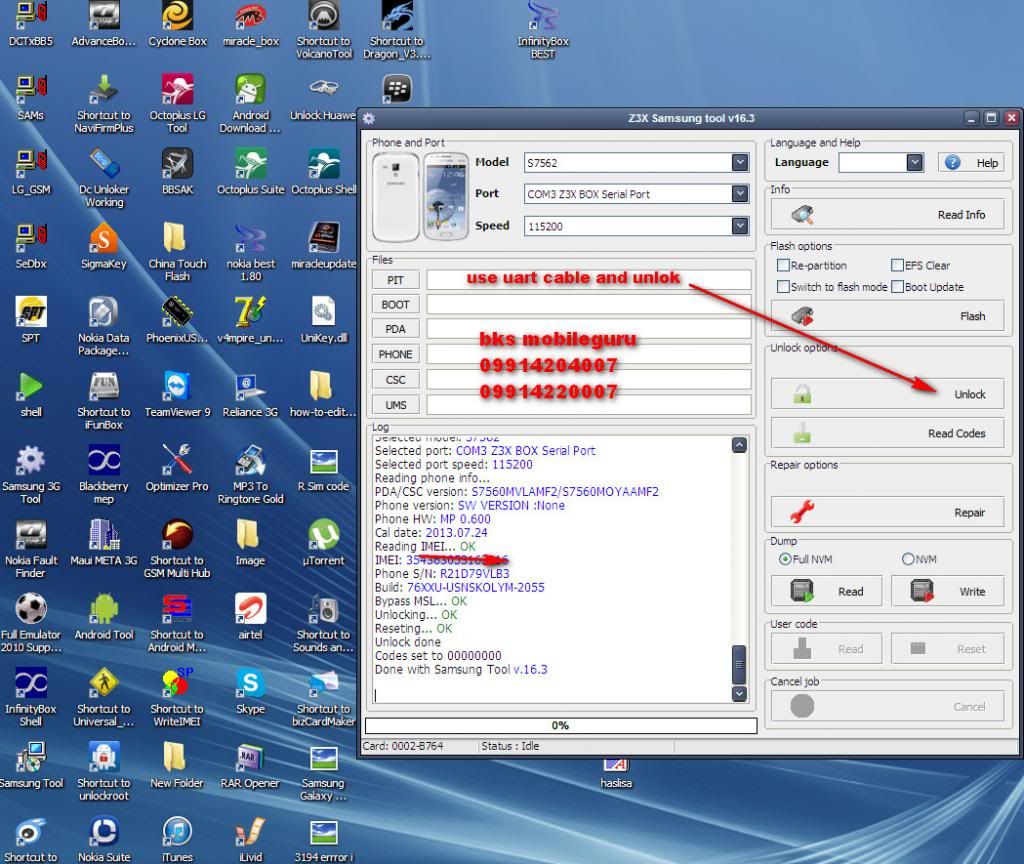The height and width of the screenshot is (864, 1024).
Task: Open the Language dropdown
Action: coord(915,162)
